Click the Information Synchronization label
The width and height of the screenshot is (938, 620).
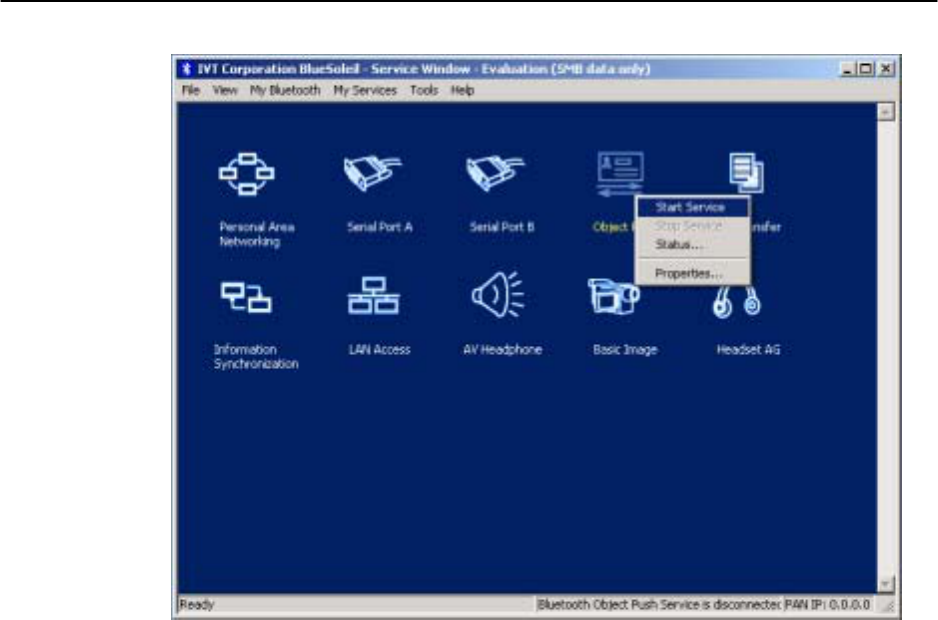point(256,357)
